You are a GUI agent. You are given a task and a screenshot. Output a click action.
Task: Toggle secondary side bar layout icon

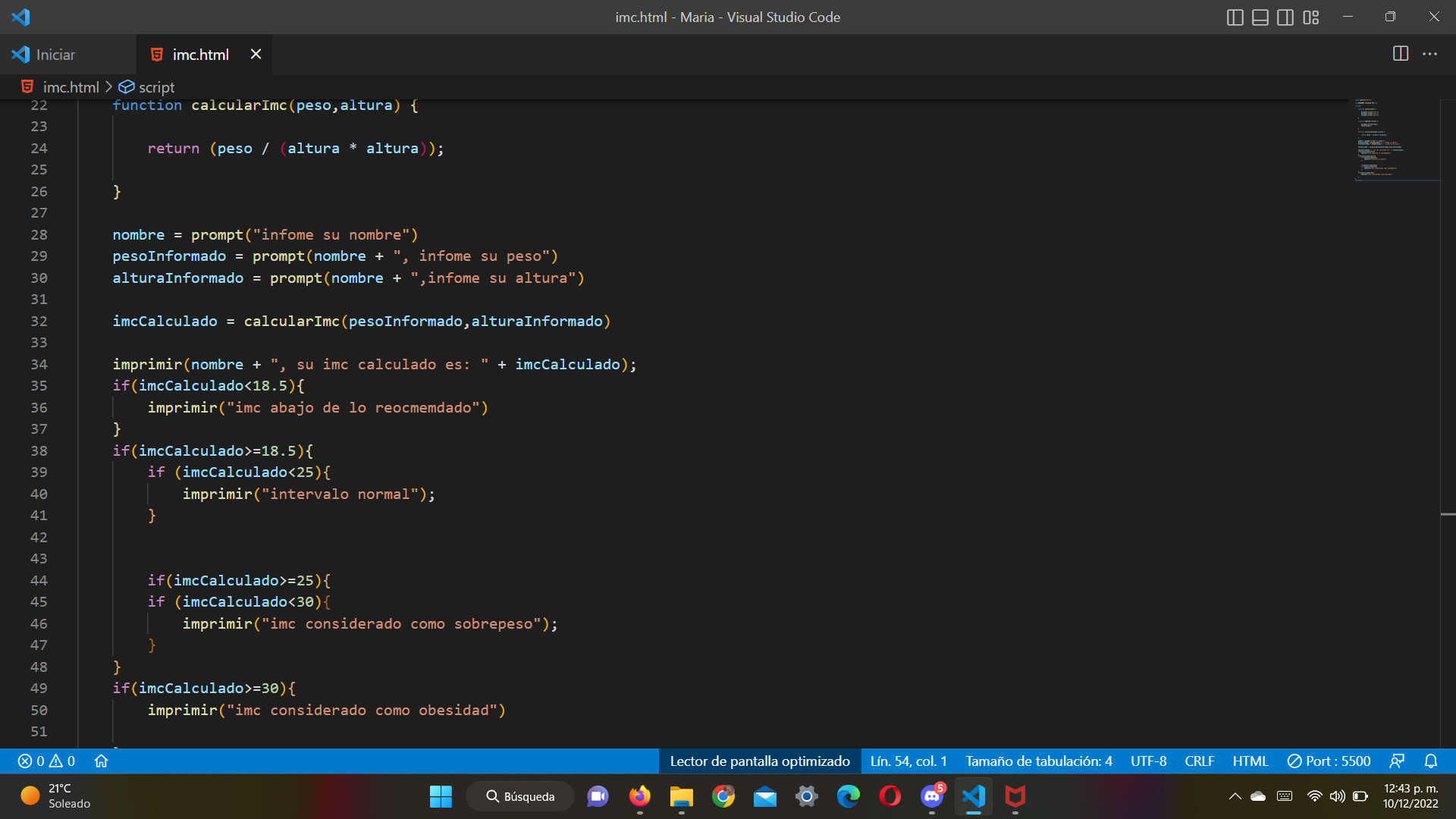[x=1285, y=17]
